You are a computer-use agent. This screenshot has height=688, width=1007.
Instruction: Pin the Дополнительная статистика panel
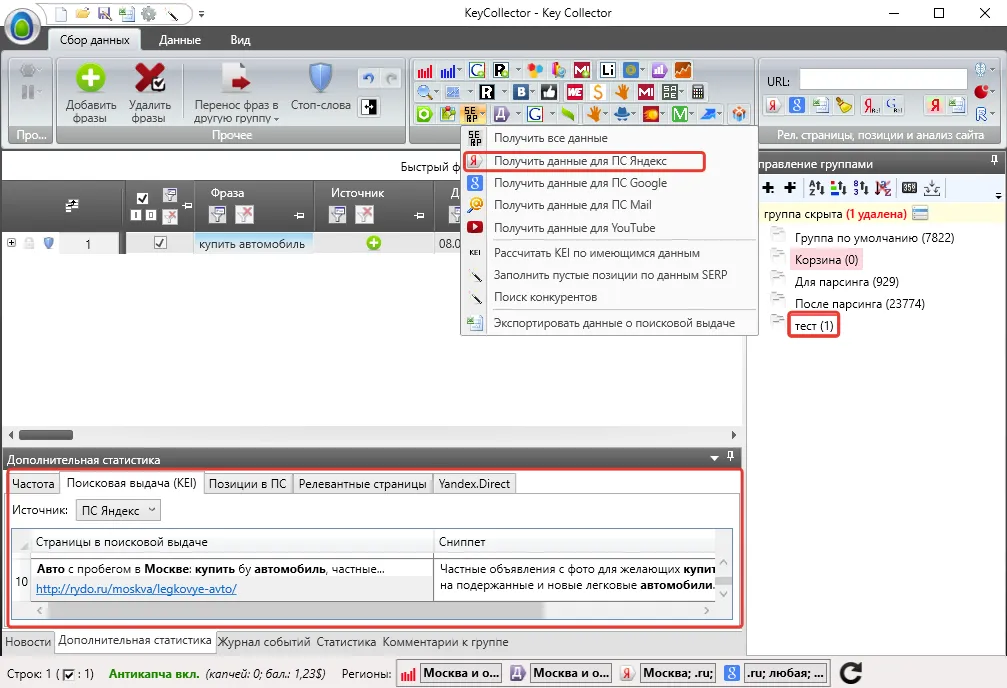pos(730,456)
